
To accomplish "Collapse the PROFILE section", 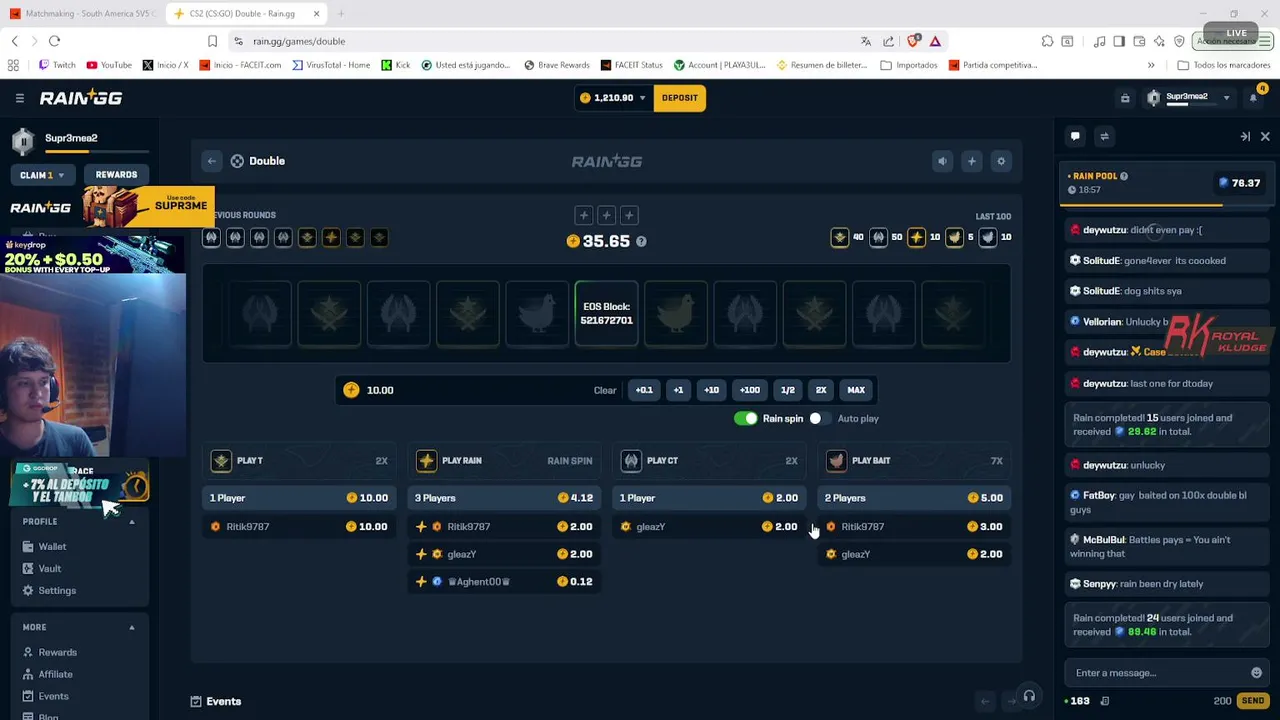I will tap(131, 522).
